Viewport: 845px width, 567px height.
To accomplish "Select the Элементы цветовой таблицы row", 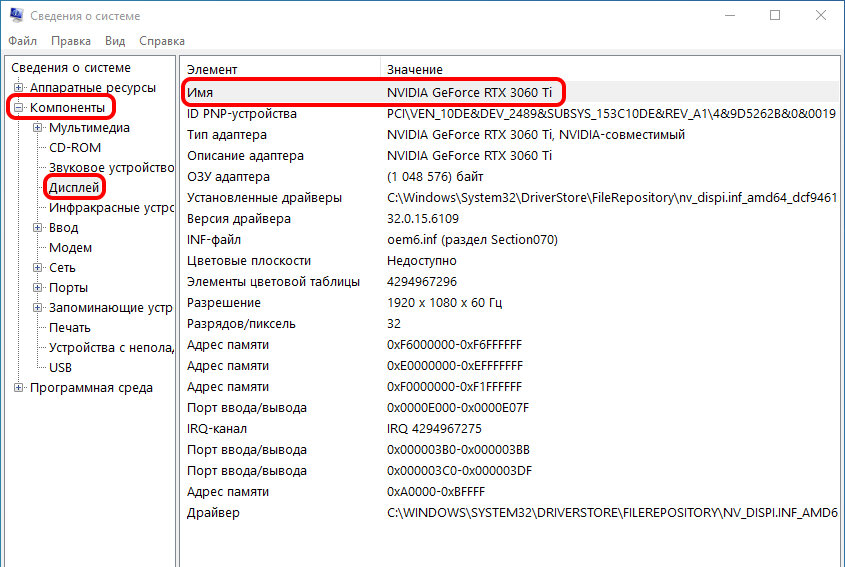I will tap(510, 282).
